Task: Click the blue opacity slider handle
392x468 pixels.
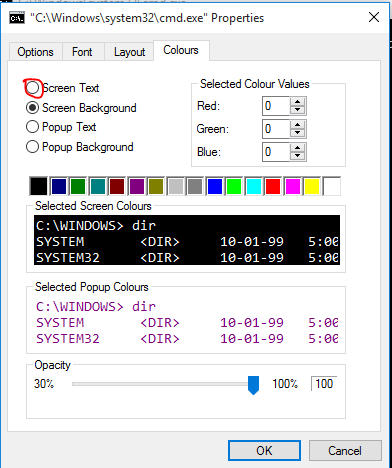Action: pos(253,385)
